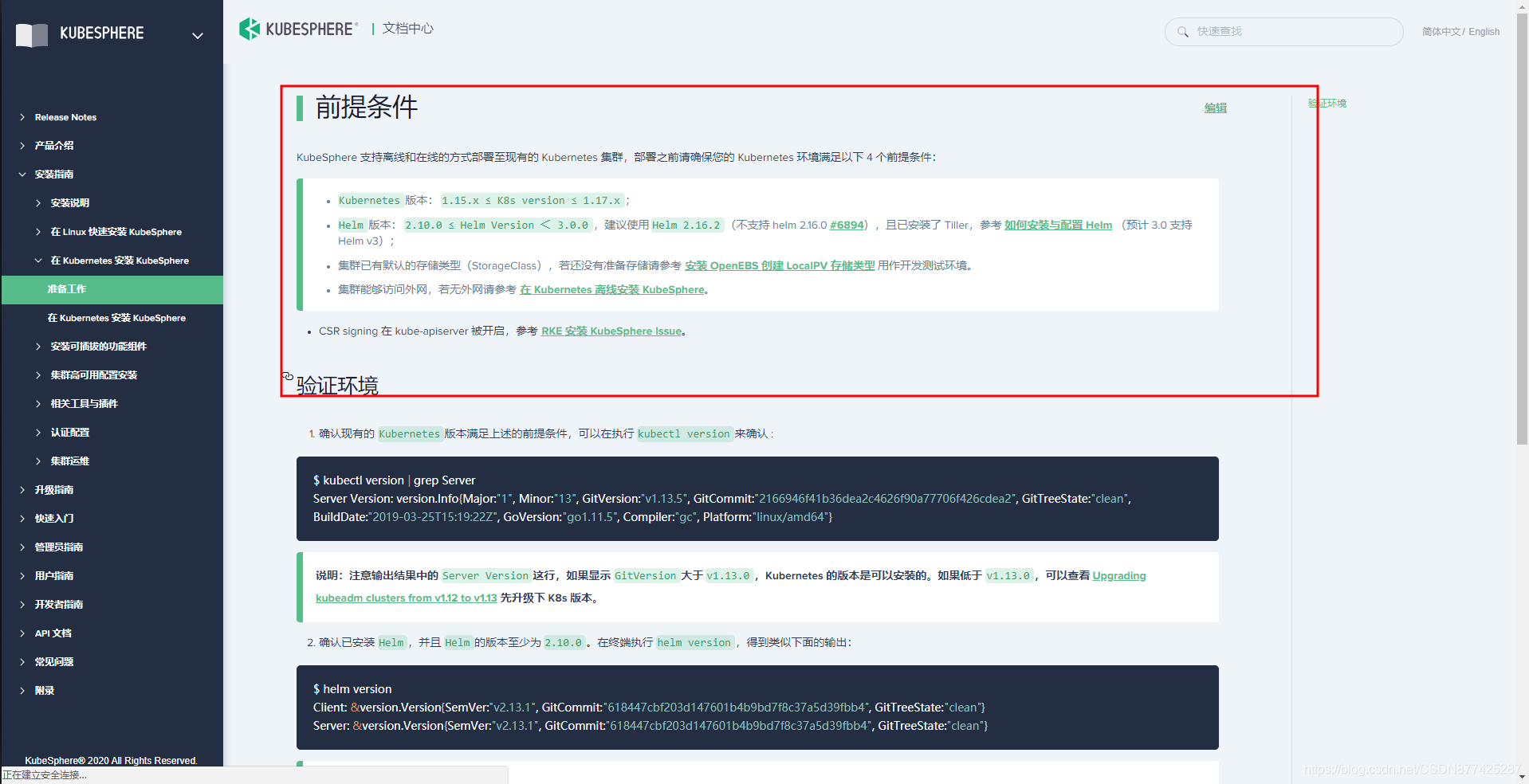This screenshot has width=1529, height=784.
Task: Expand 安装说明 subsection
Action: (x=70, y=203)
